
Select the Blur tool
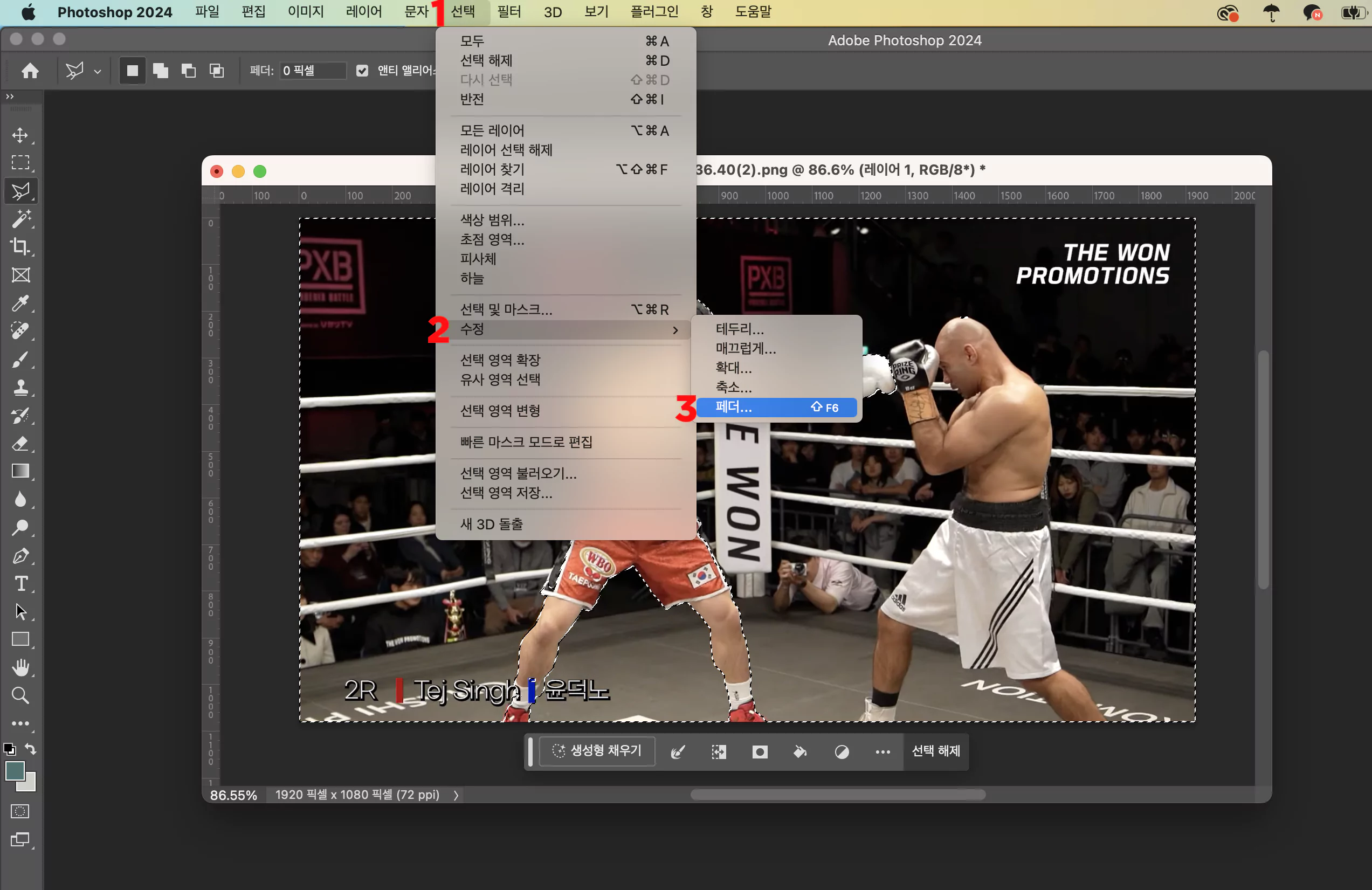(20, 499)
